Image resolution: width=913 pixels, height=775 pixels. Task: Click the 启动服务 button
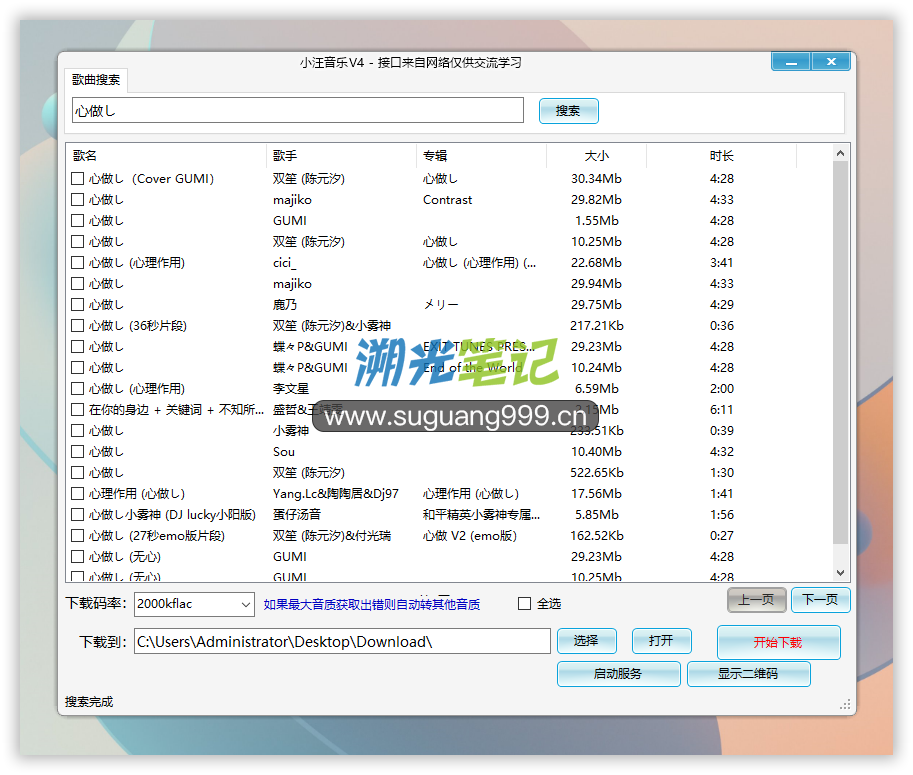pyautogui.click(x=618, y=674)
